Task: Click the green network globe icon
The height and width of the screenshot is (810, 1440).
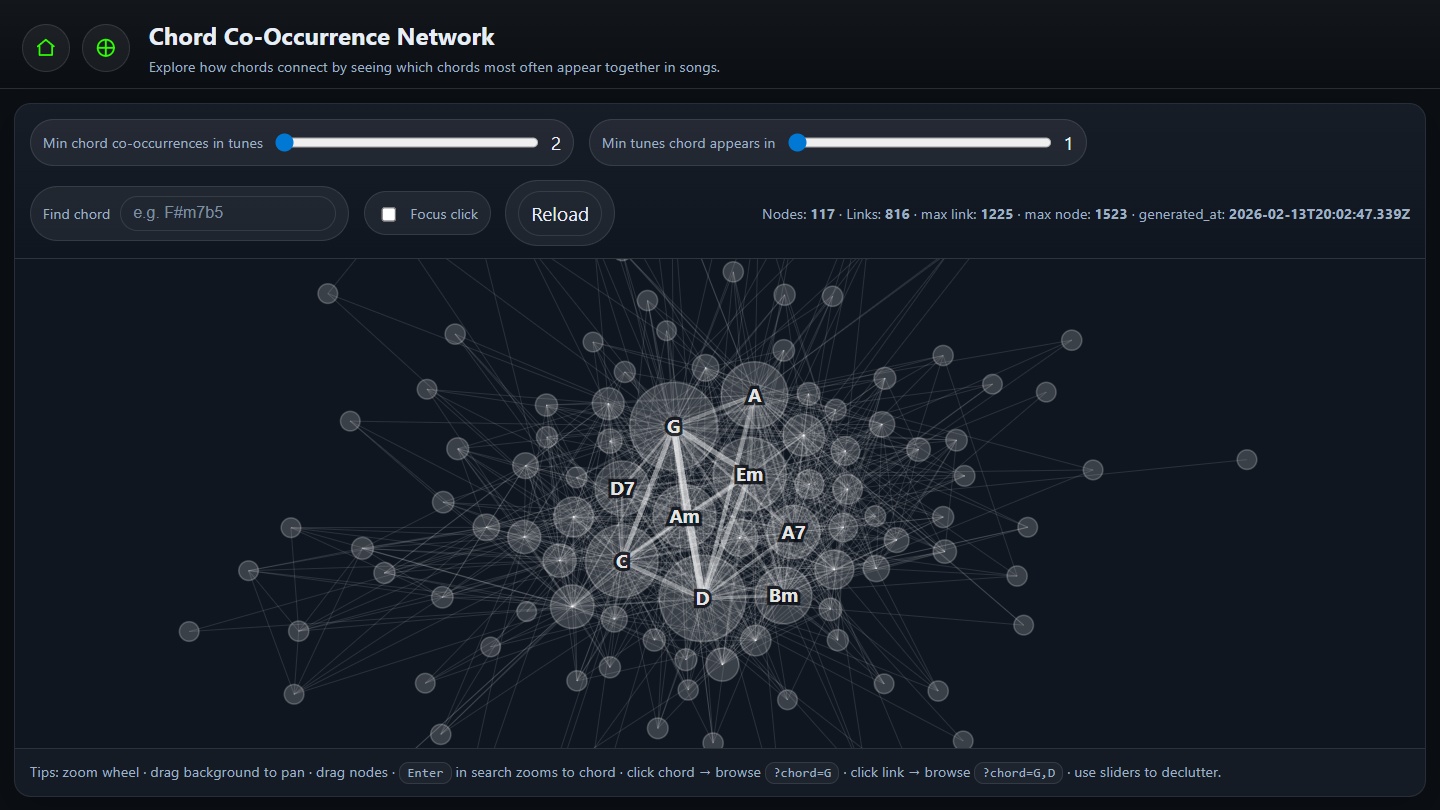Action: click(106, 47)
